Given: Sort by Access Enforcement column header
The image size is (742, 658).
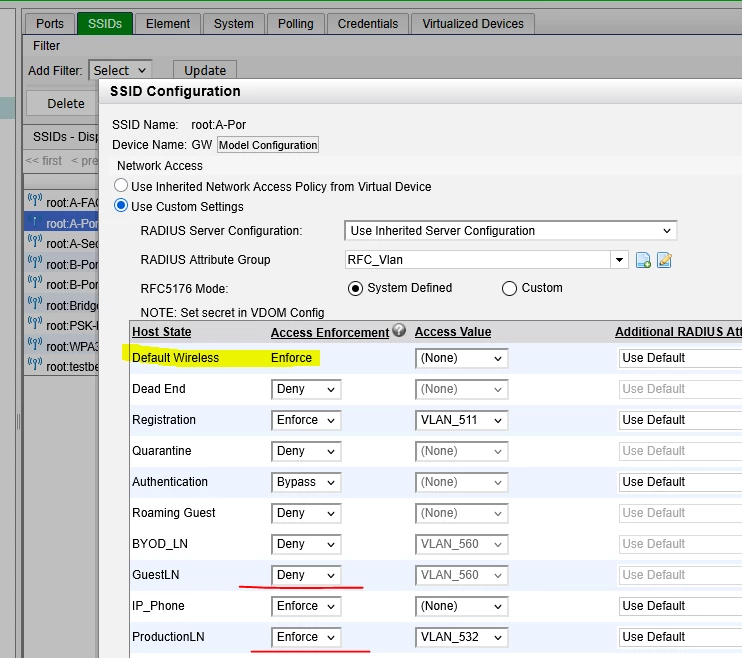Looking at the screenshot, I should click(330, 333).
